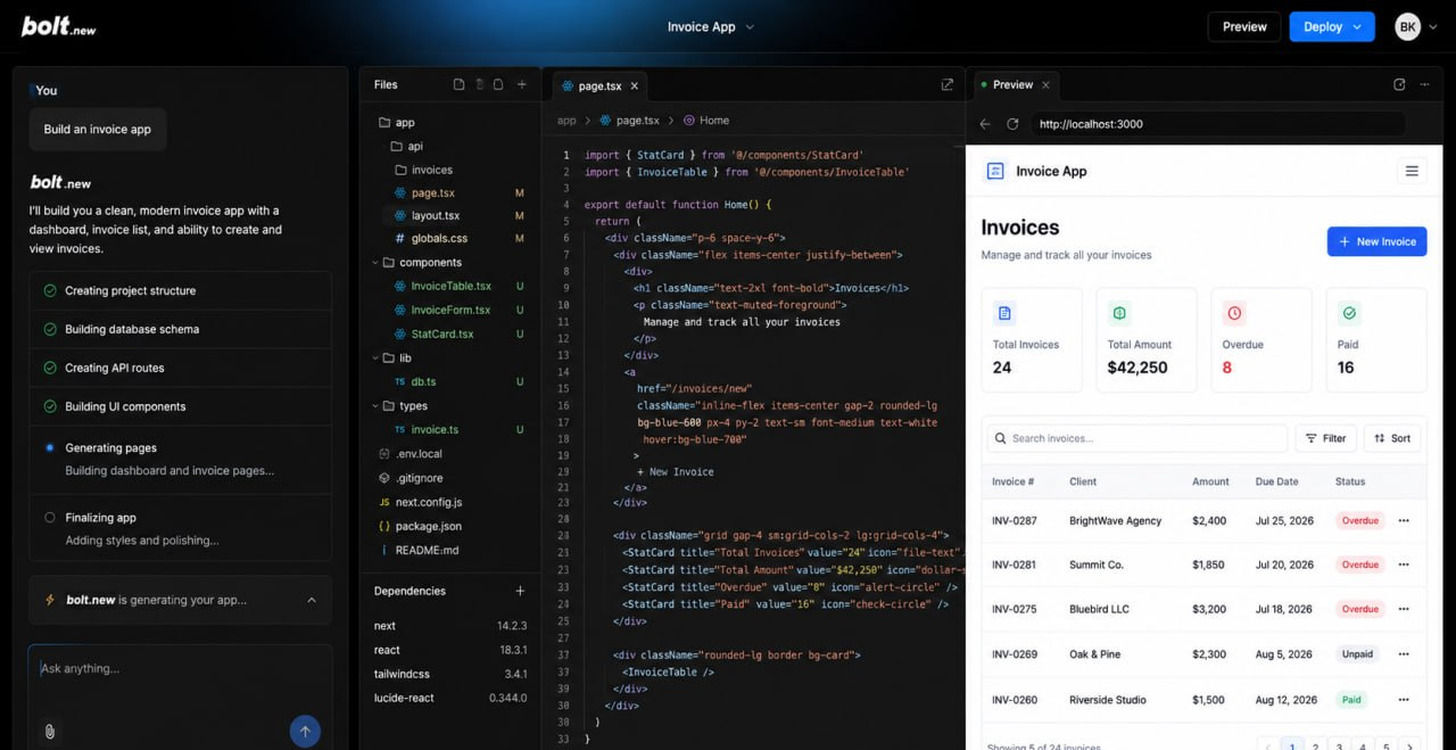Click the bolt.new logo in the header
The image size is (1456, 750).
[x=59, y=27]
